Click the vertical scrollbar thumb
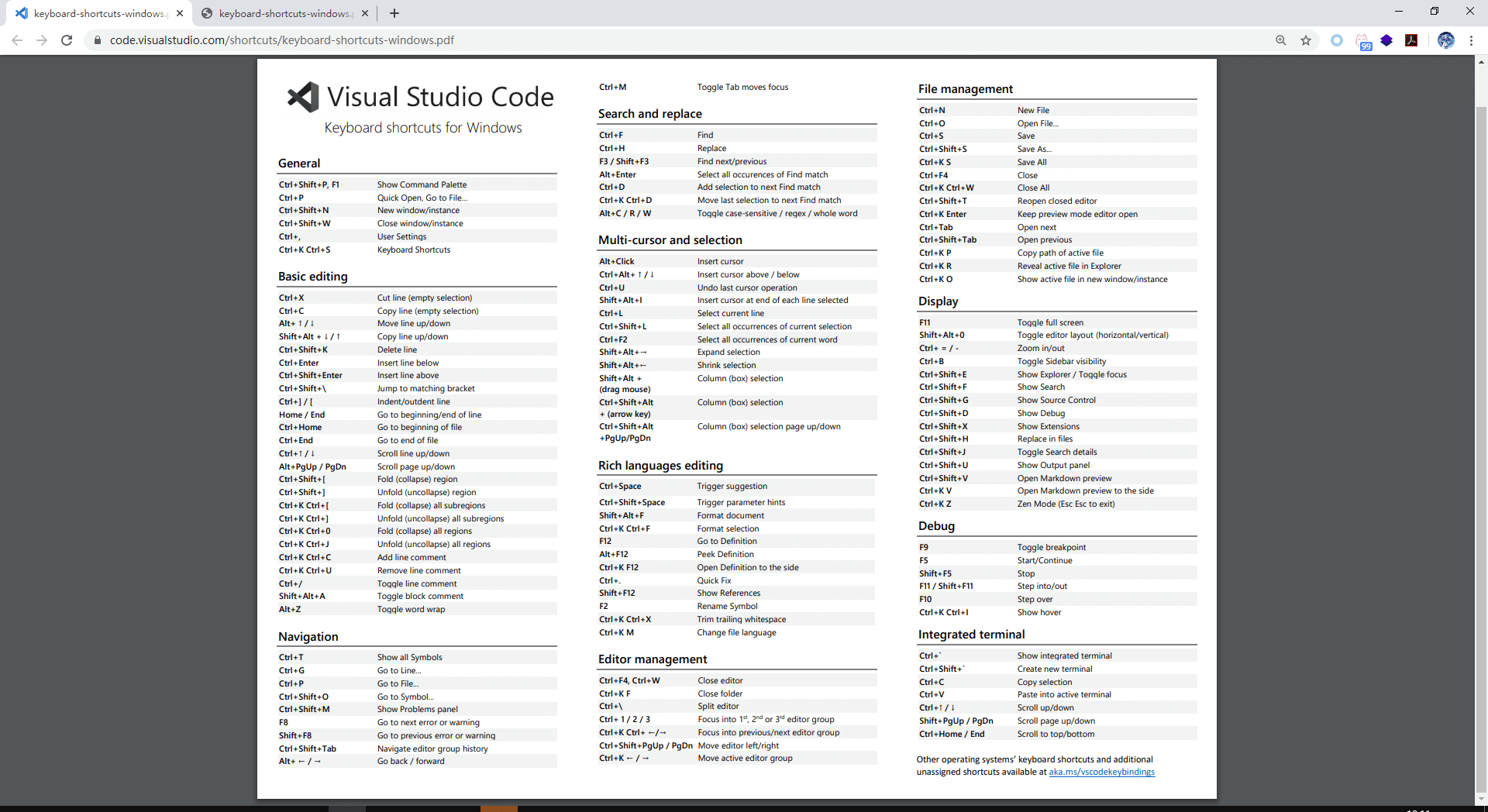The image size is (1488, 812). 1481,449
